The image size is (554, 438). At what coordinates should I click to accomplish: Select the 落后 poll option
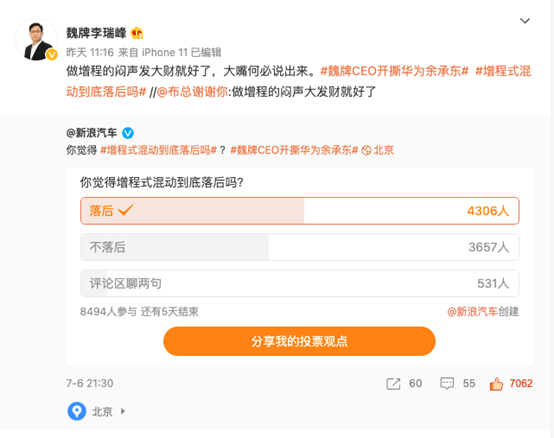click(300, 211)
